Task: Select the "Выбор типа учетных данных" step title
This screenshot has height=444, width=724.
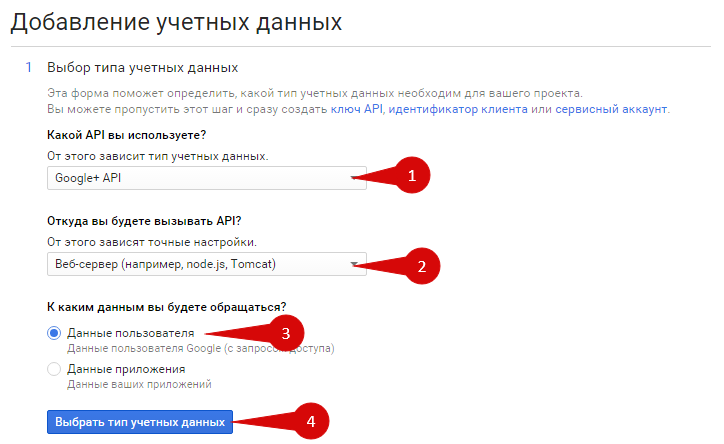Action: pyautogui.click(x=142, y=68)
